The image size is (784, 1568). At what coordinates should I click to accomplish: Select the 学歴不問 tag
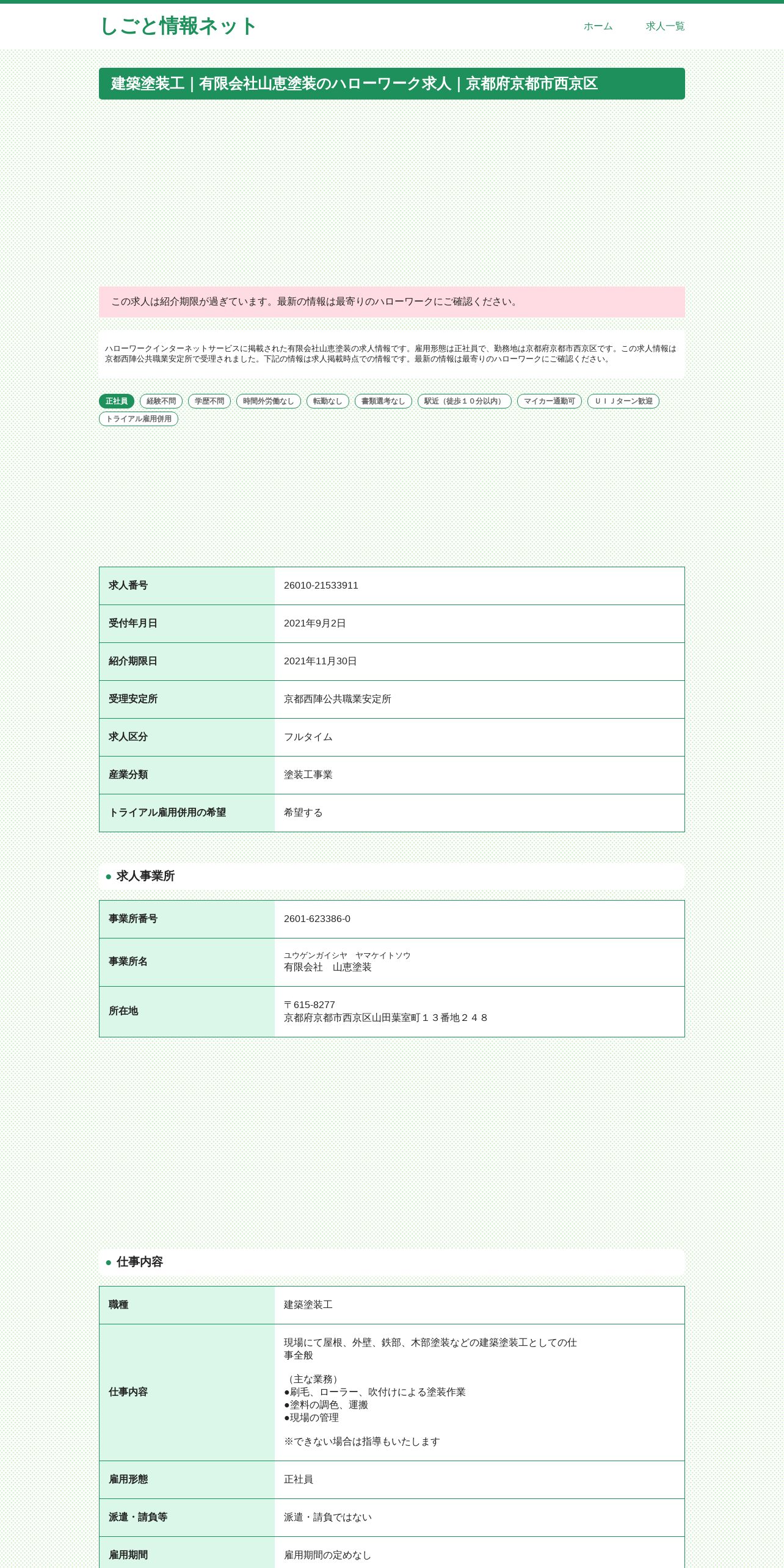pyautogui.click(x=209, y=401)
